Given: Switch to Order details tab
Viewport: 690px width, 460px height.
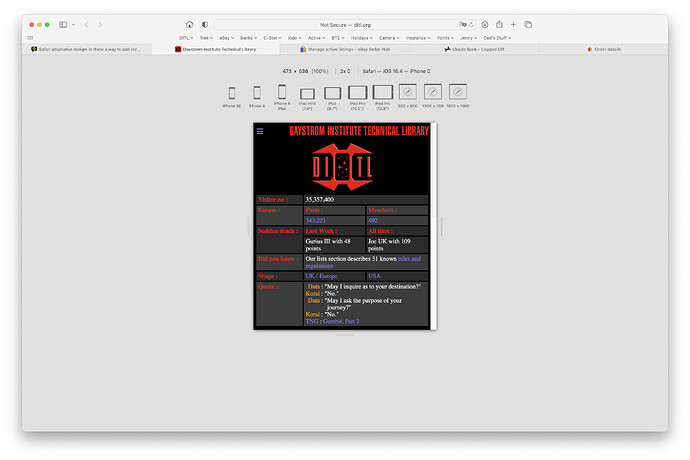Looking at the screenshot, I should 604,49.
